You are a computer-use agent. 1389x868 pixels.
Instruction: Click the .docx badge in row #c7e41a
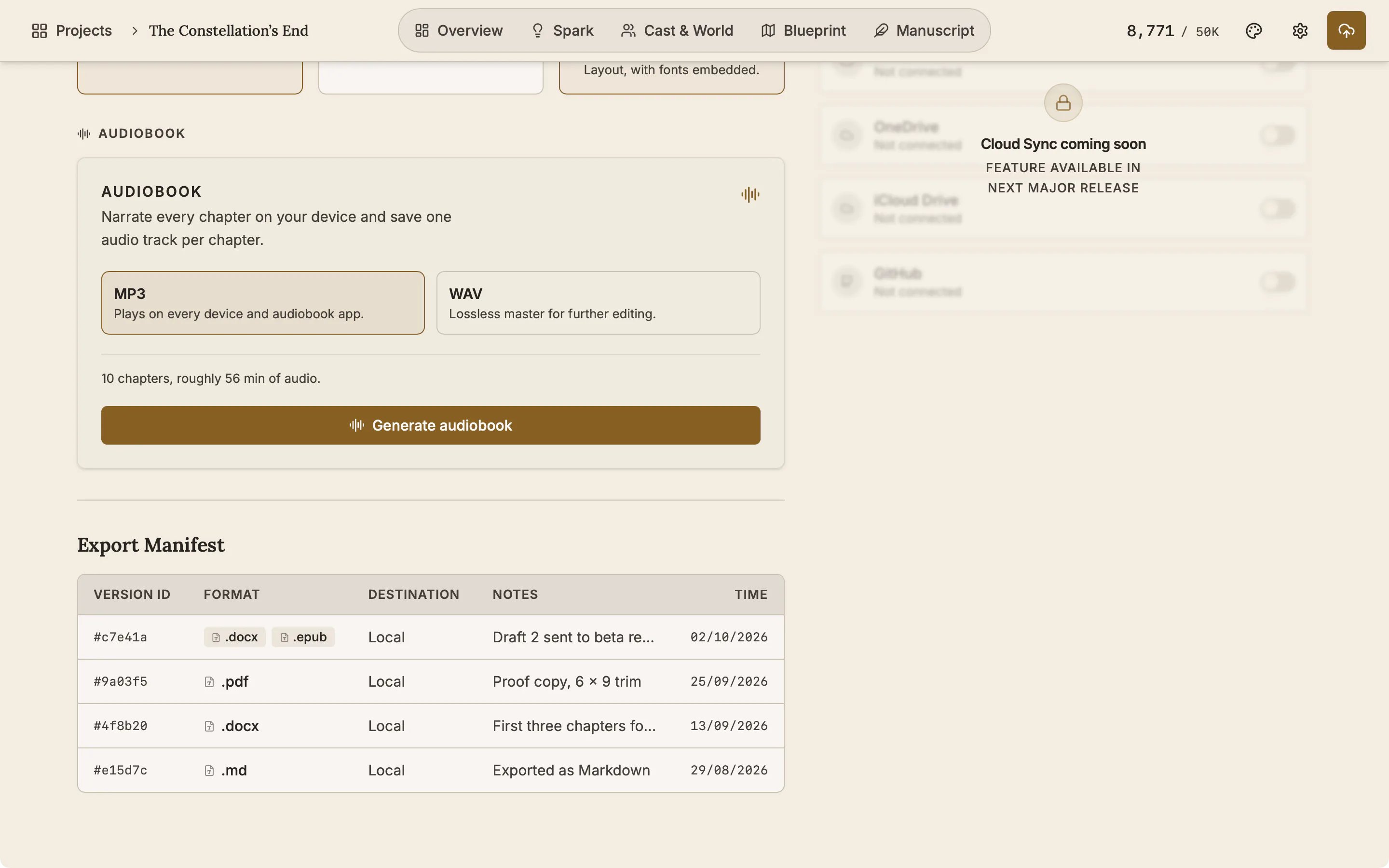point(235,637)
